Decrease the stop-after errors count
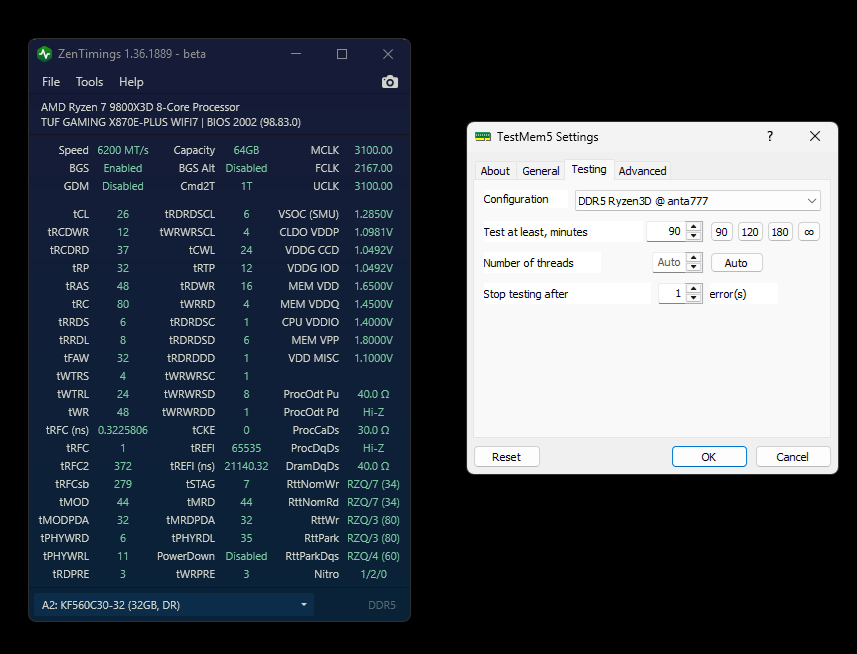Image resolution: width=857 pixels, height=654 pixels. click(x=694, y=298)
